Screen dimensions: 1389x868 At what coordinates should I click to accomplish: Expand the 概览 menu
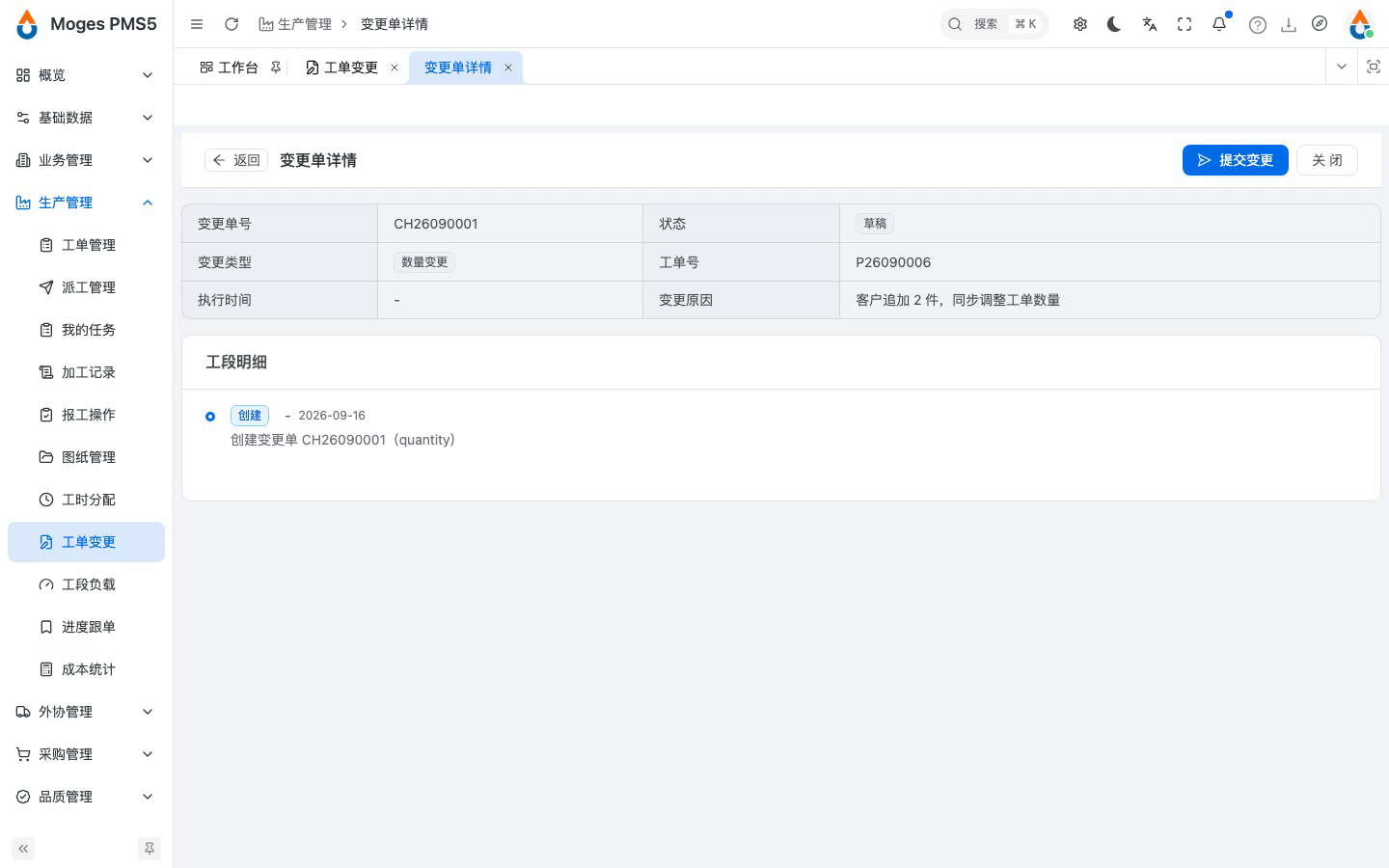point(86,75)
